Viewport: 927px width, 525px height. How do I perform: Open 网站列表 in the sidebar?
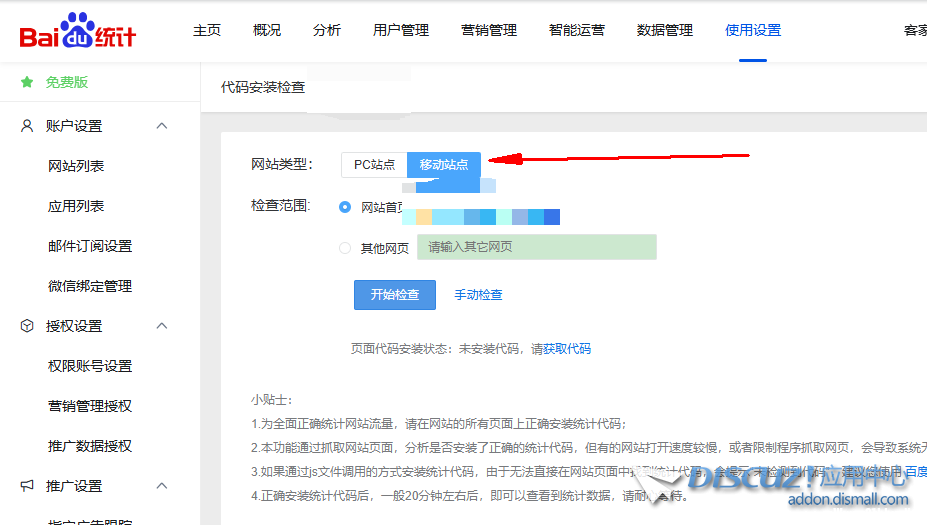[x=76, y=166]
